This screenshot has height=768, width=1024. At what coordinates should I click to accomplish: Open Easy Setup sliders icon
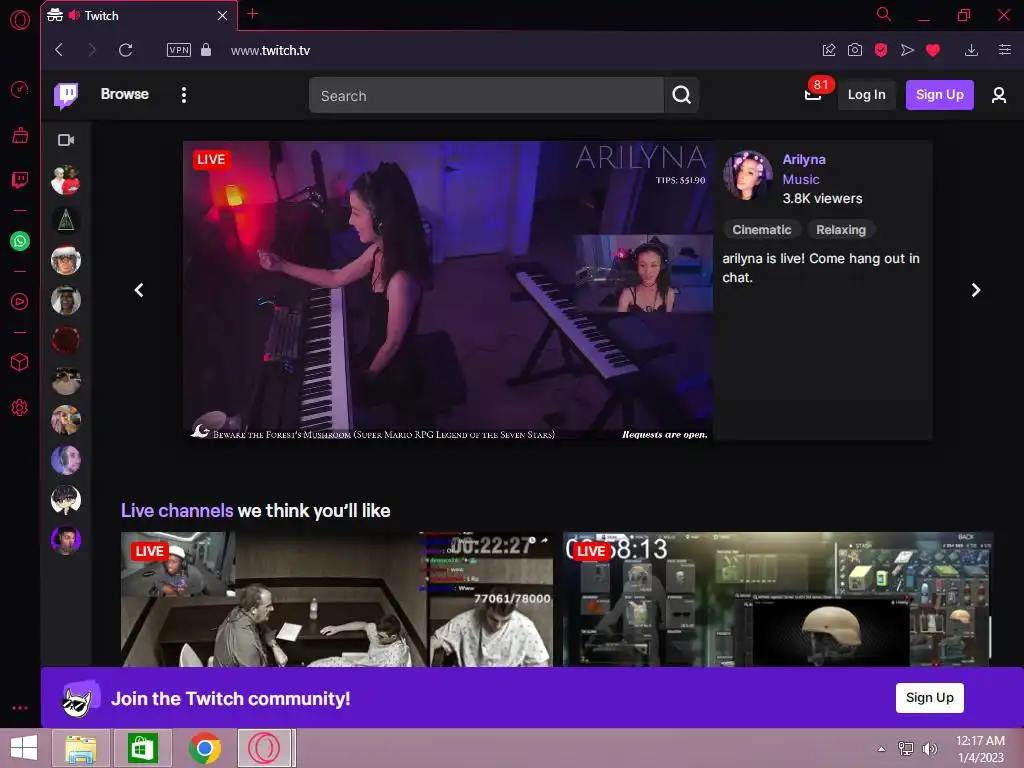(x=1004, y=50)
